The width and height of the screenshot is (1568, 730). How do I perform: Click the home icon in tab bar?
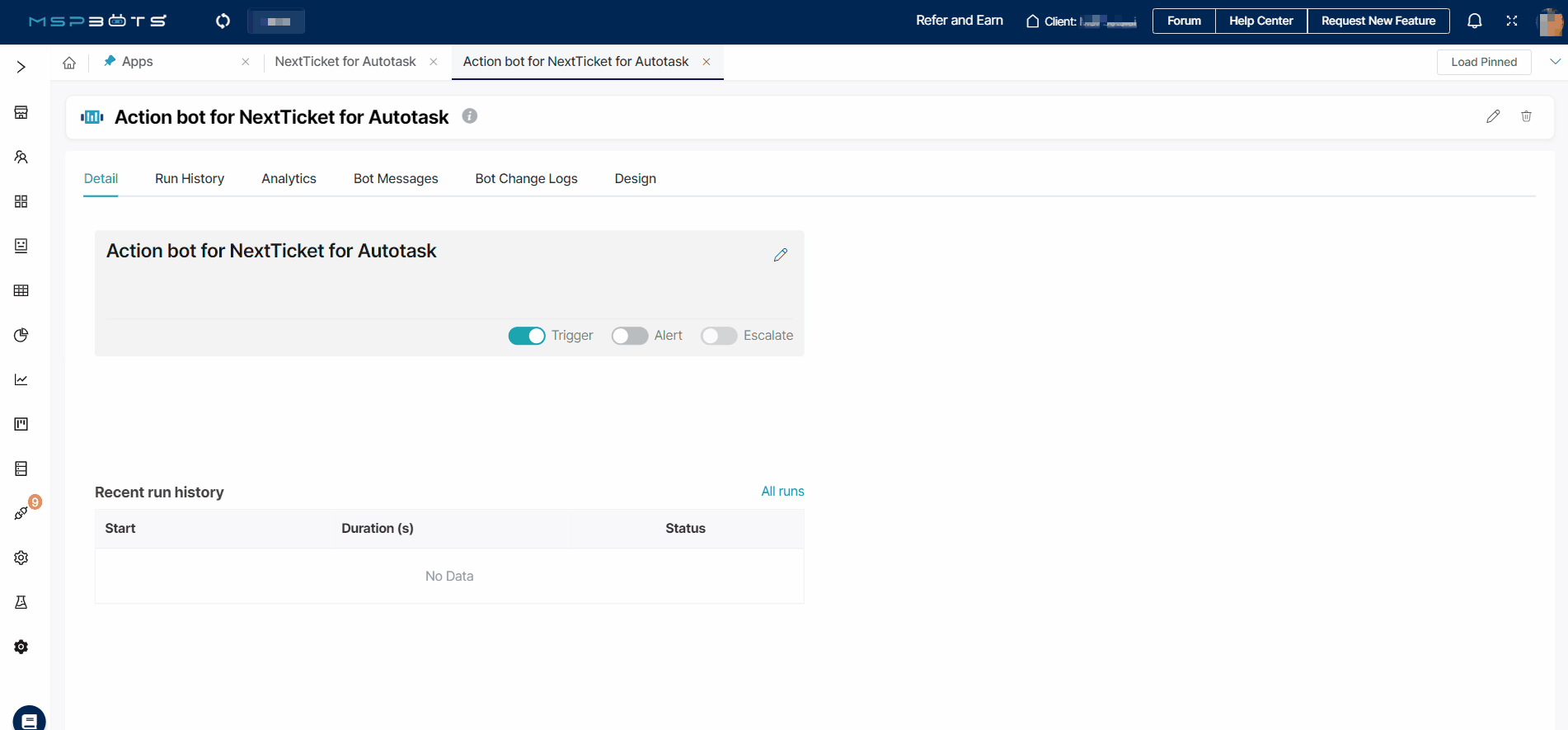point(69,63)
